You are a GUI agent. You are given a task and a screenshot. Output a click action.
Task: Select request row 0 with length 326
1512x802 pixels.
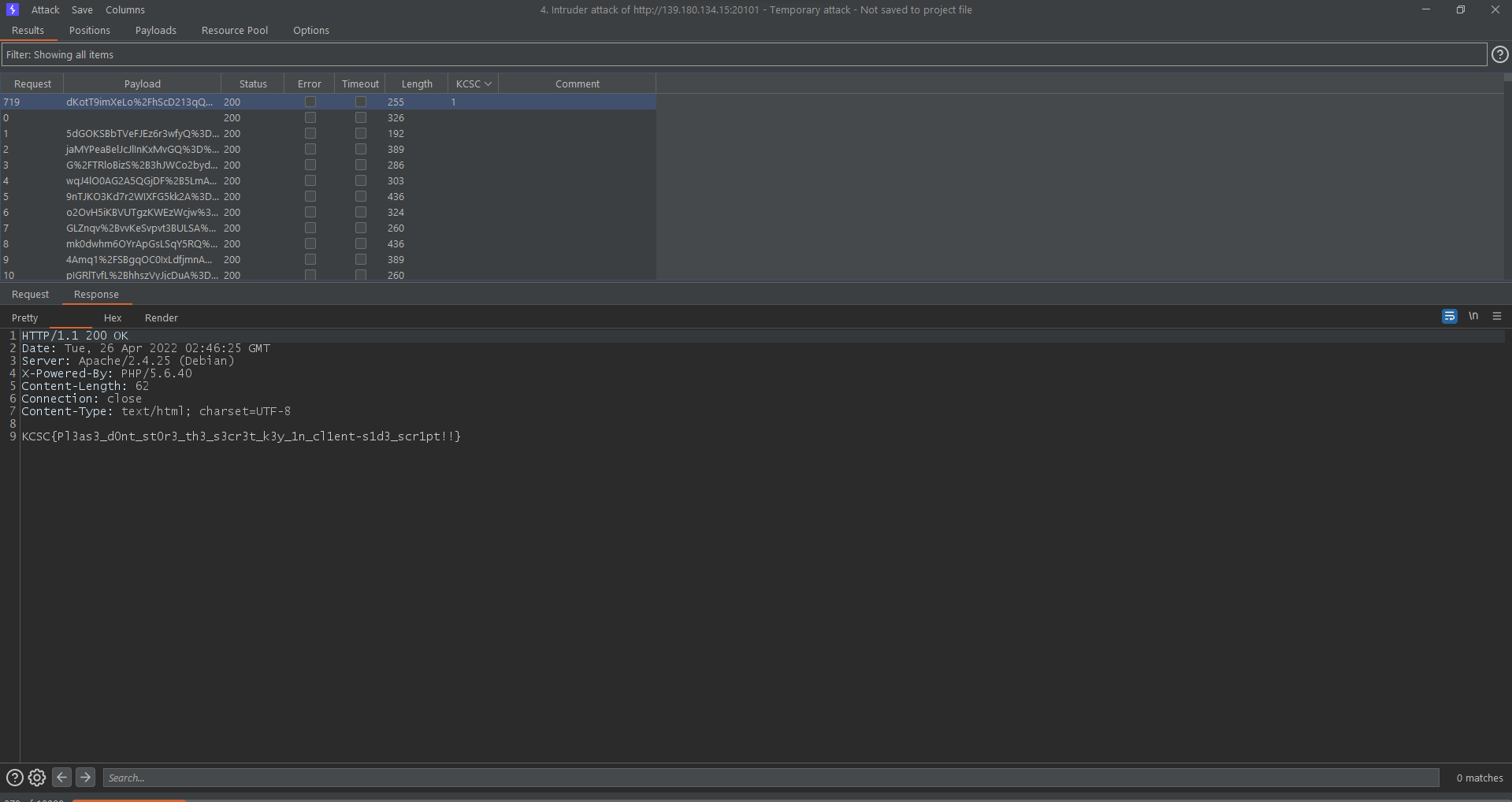pyautogui.click(x=328, y=117)
